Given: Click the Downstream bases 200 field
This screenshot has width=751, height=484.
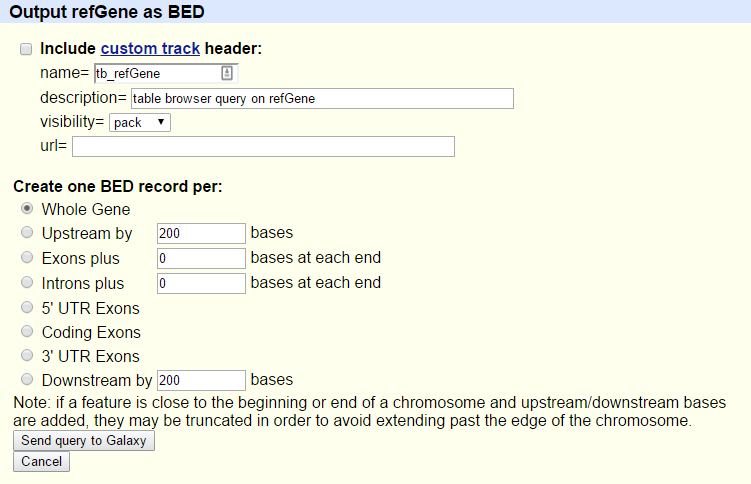Looking at the screenshot, I should pos(201,380).
